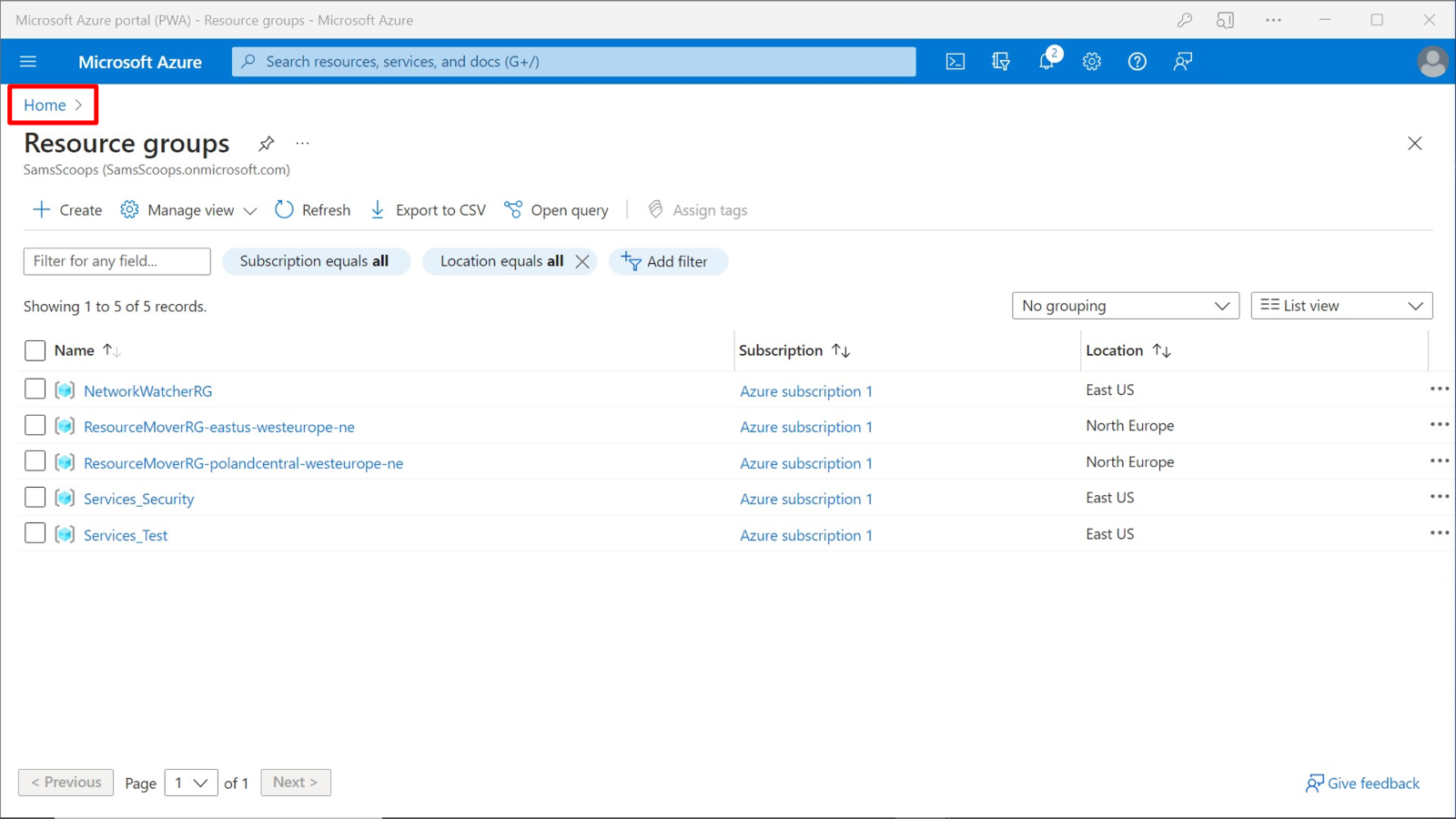Click the Next page button
This screenshot has height=819, width=1456.
pos(296,783)
